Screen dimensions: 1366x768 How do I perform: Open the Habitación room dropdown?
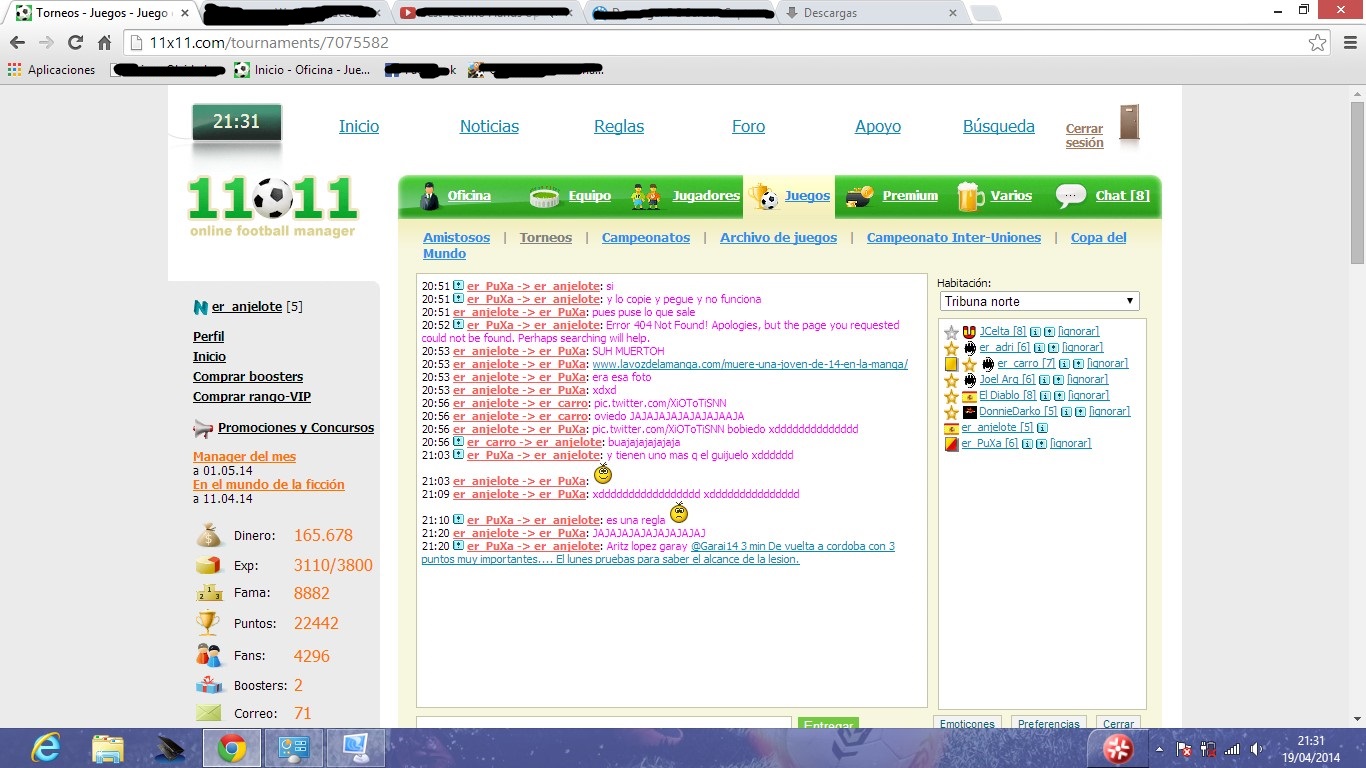pyautogui.click(x=1039, y=301)
